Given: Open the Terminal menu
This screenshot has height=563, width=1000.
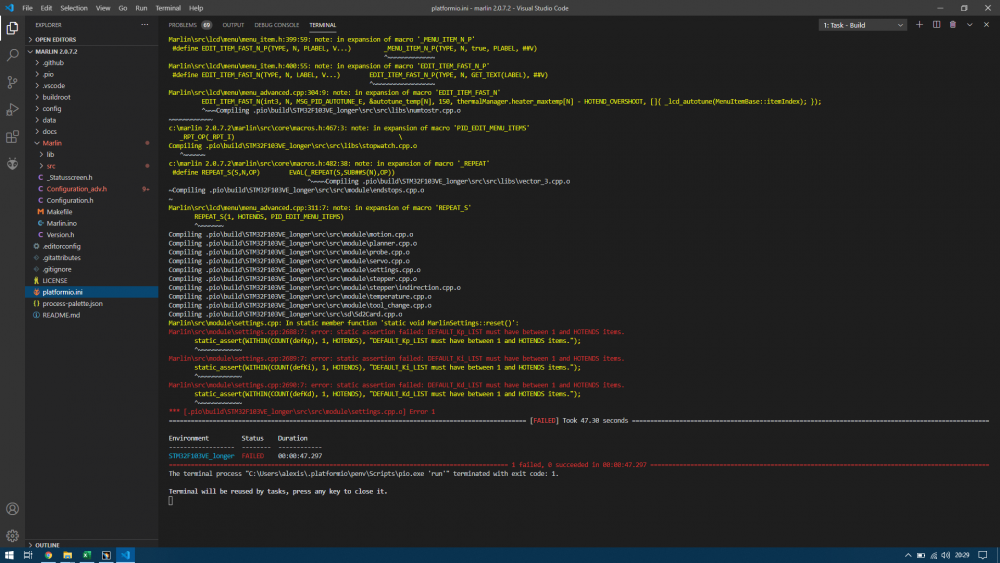Looking at the screenshot, I should pyautogui.click(x=168, y=8).
